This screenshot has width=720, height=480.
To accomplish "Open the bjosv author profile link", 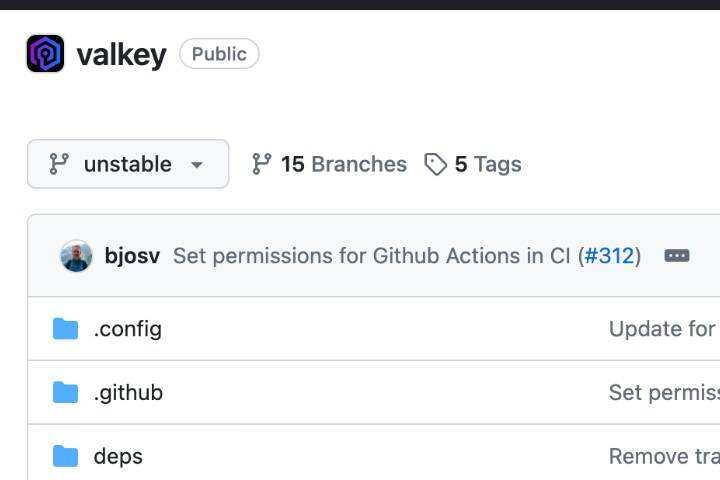I will 132,256.
